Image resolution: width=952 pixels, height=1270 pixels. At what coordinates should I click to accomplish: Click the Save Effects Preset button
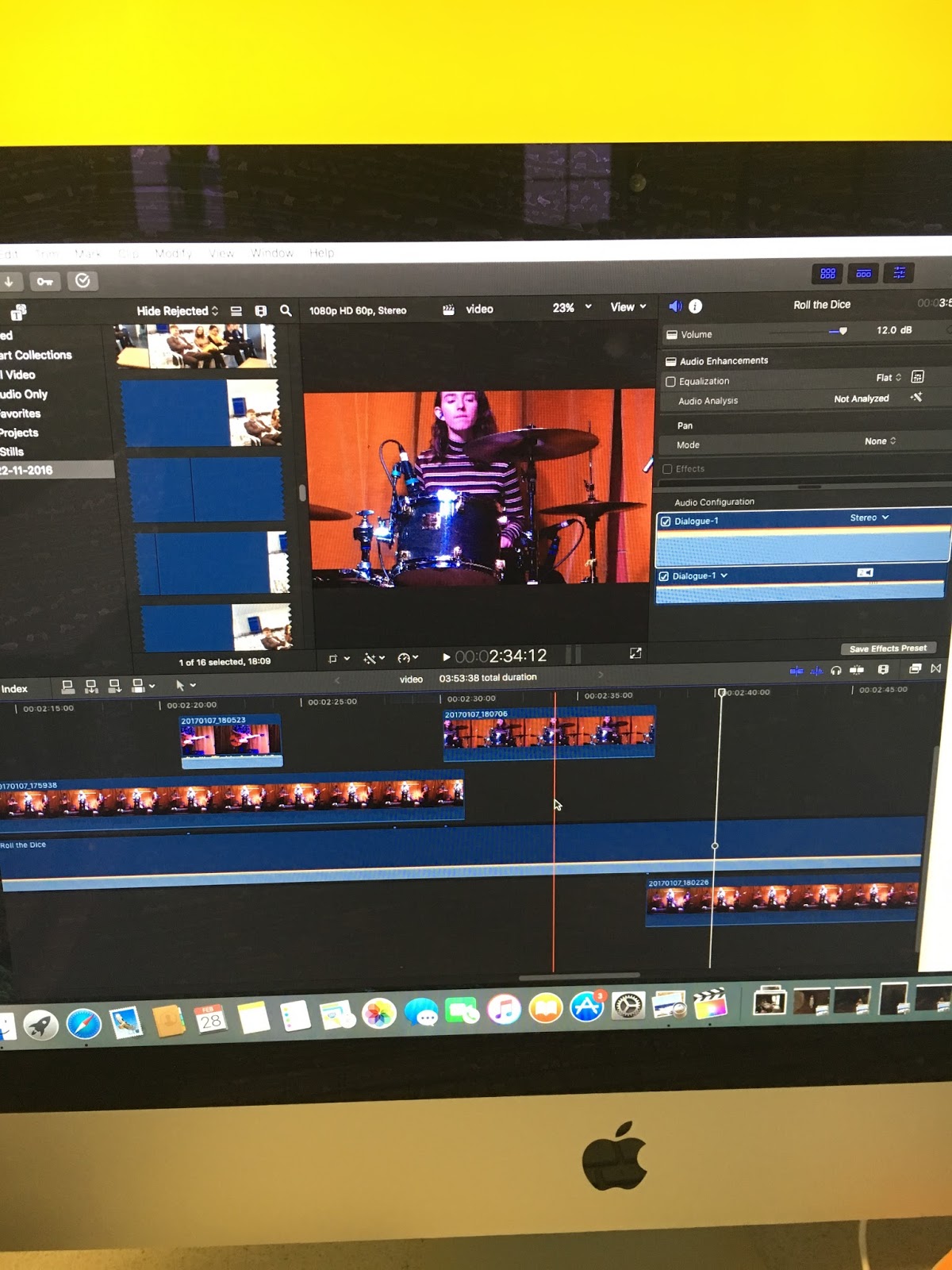click(x=888, y=648)
